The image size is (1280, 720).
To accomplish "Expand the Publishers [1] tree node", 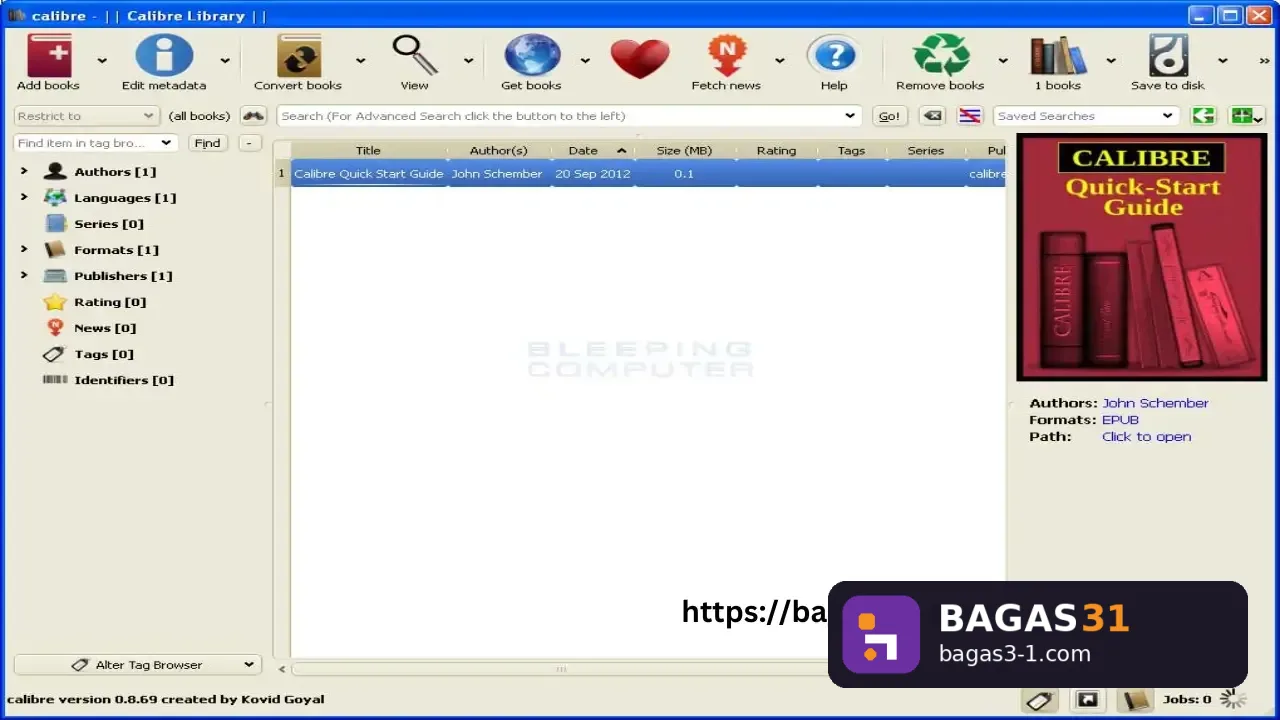I will click(x=24, y=275).
